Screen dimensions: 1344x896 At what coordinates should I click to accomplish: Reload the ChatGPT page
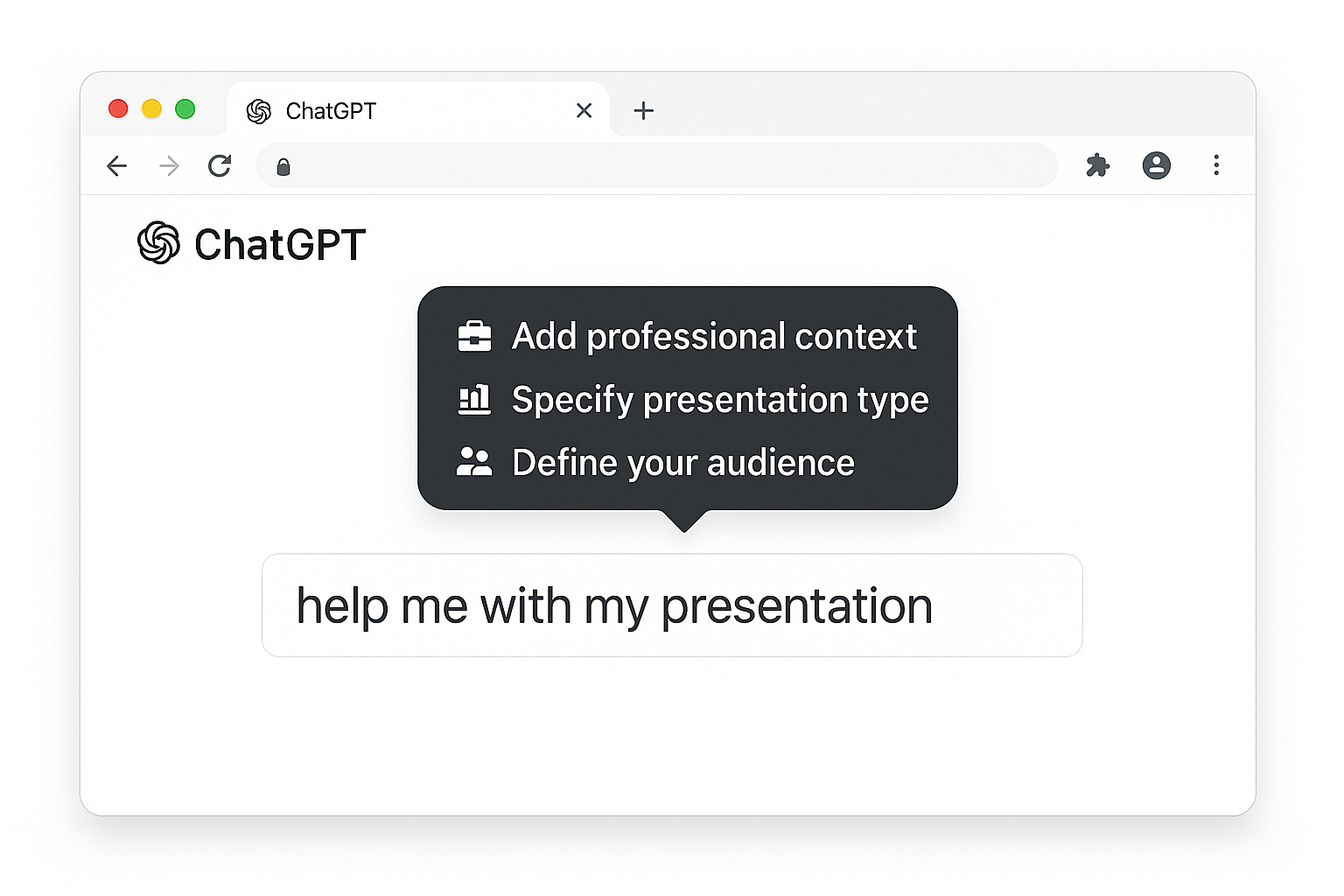click(220, 166)
